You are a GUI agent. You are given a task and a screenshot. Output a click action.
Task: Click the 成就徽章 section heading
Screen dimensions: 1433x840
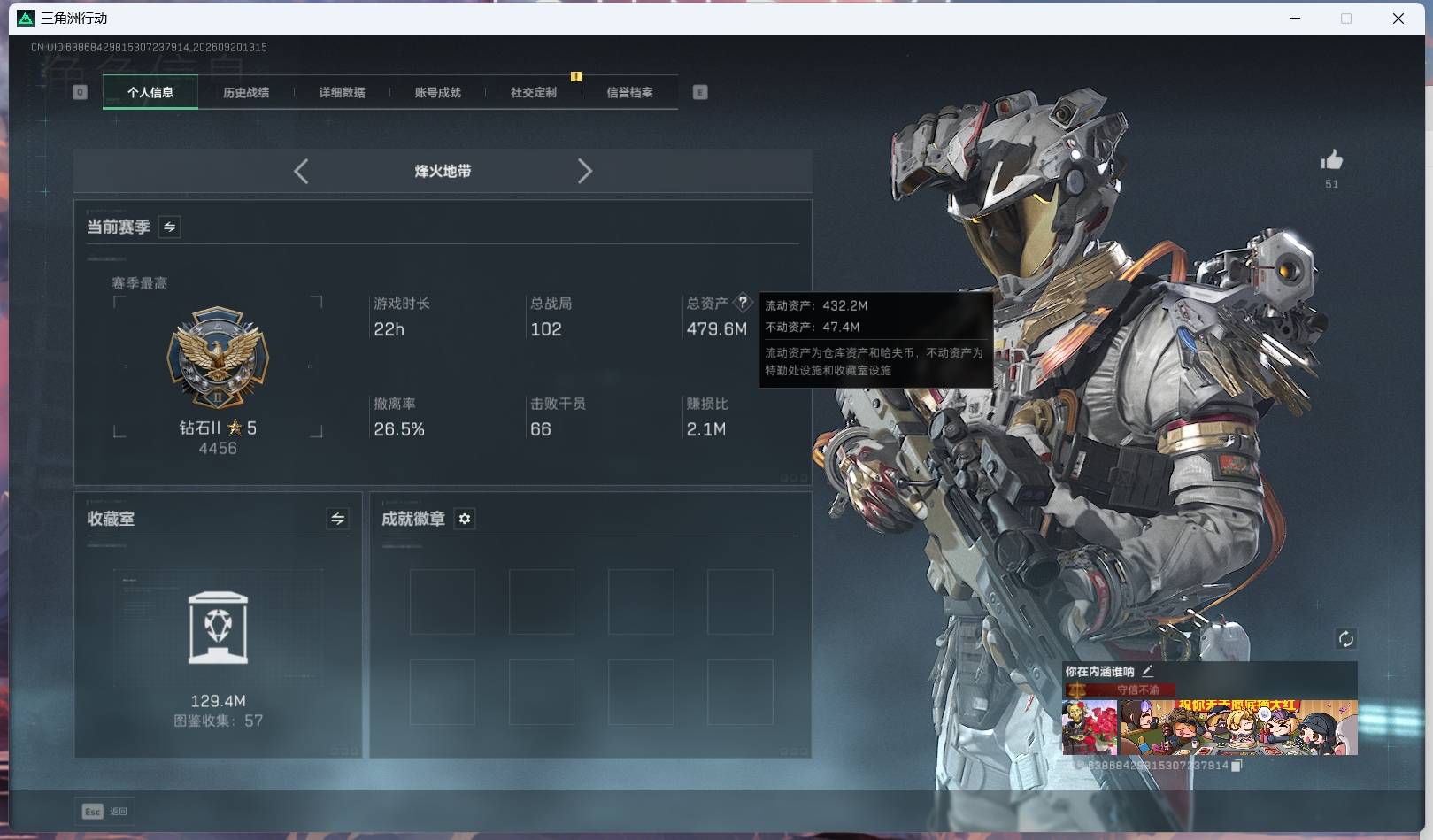413,519
